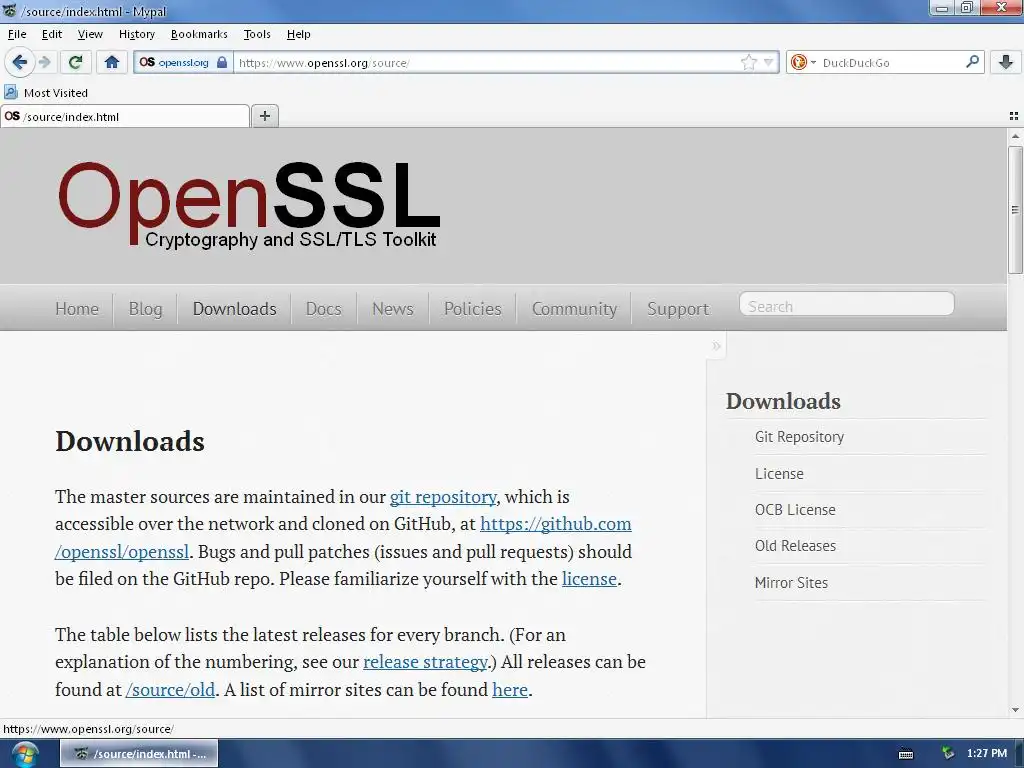Open the Downloads arrow toolbar button
Viewport: 1024px width, 768px height.
pyautogui.click(x=1006, y=63)
